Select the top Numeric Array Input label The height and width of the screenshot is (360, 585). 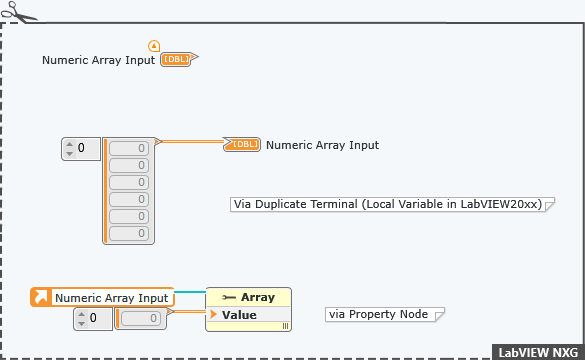[98, 60]
